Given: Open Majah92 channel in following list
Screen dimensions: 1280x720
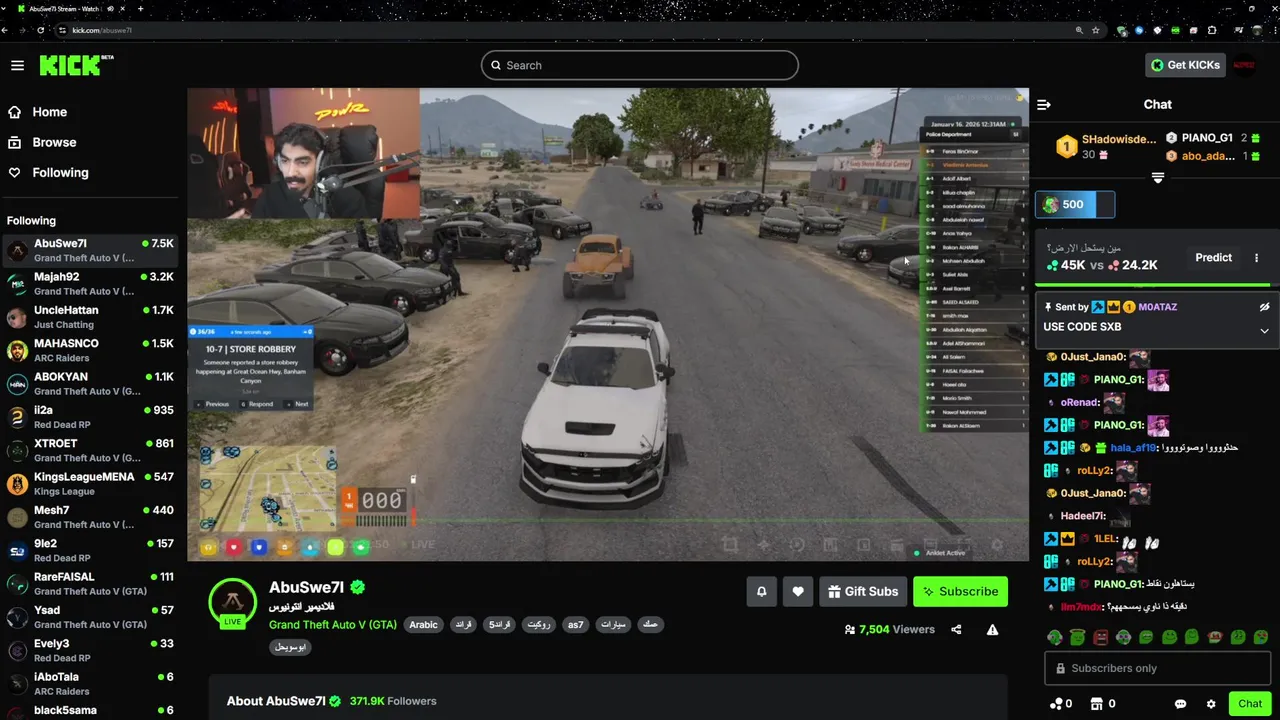Looking at the screenshot, I should coord(90,283).
